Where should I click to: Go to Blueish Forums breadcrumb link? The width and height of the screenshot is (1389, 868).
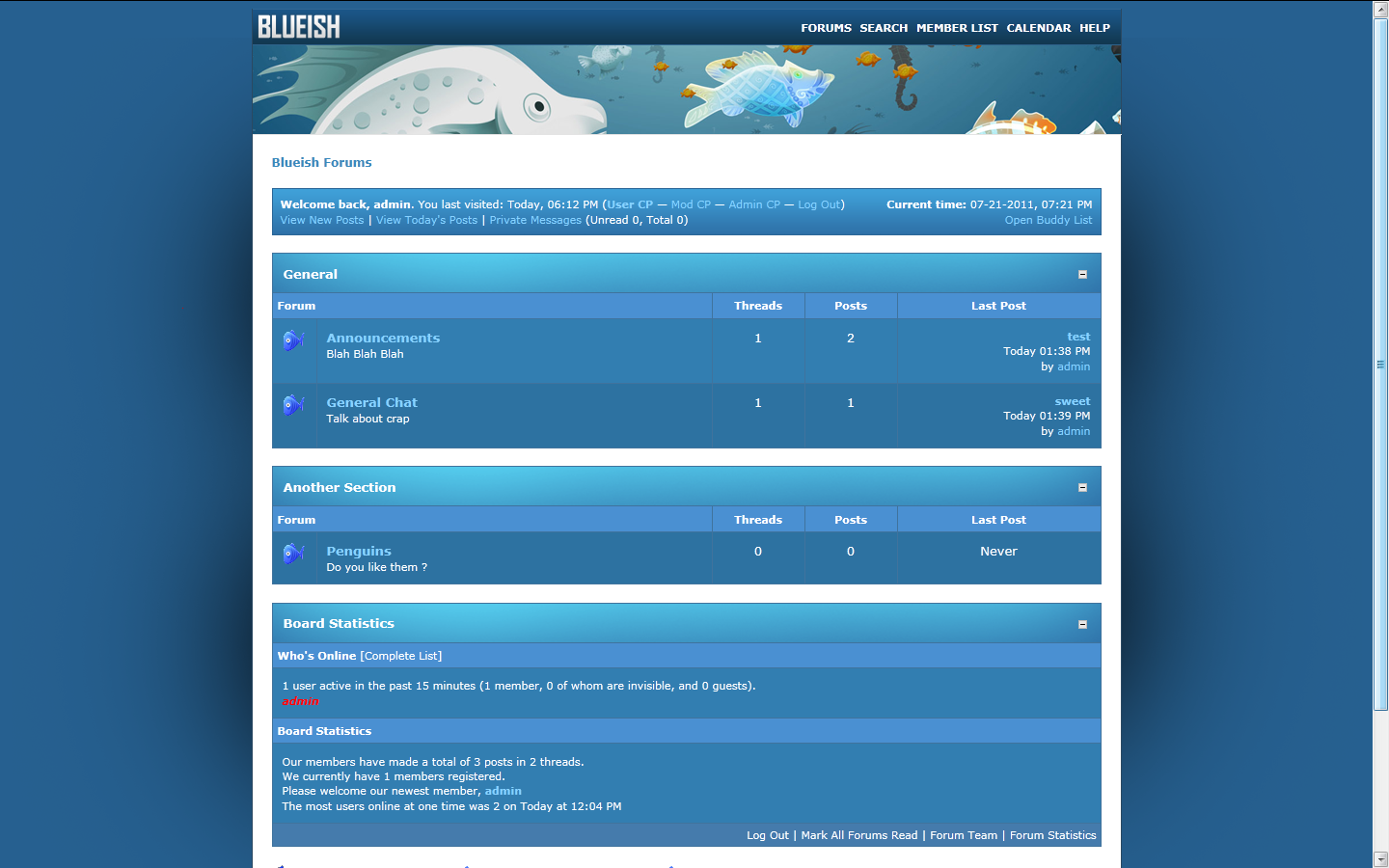(x=321, y=162)
